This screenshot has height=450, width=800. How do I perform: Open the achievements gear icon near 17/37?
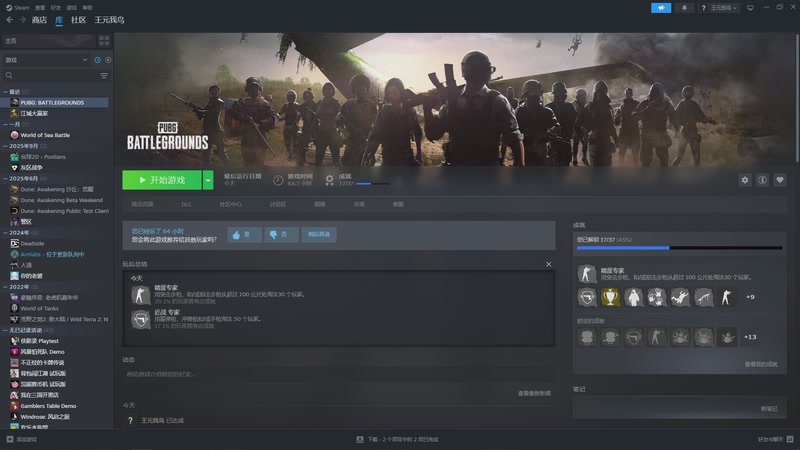(x=330, y=180)
